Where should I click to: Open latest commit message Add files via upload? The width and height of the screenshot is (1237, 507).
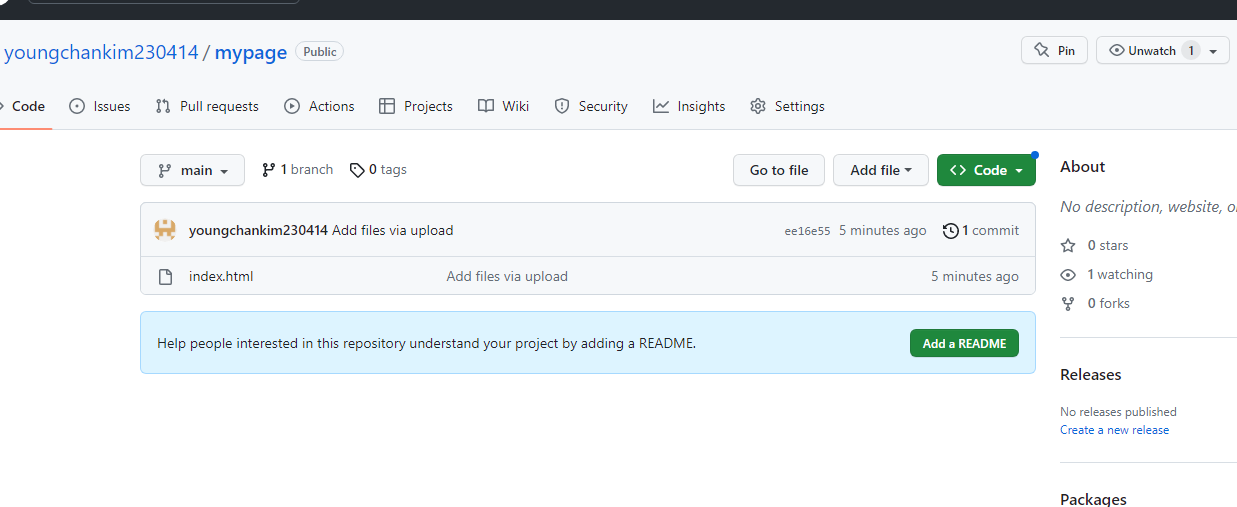coord(393,230)
